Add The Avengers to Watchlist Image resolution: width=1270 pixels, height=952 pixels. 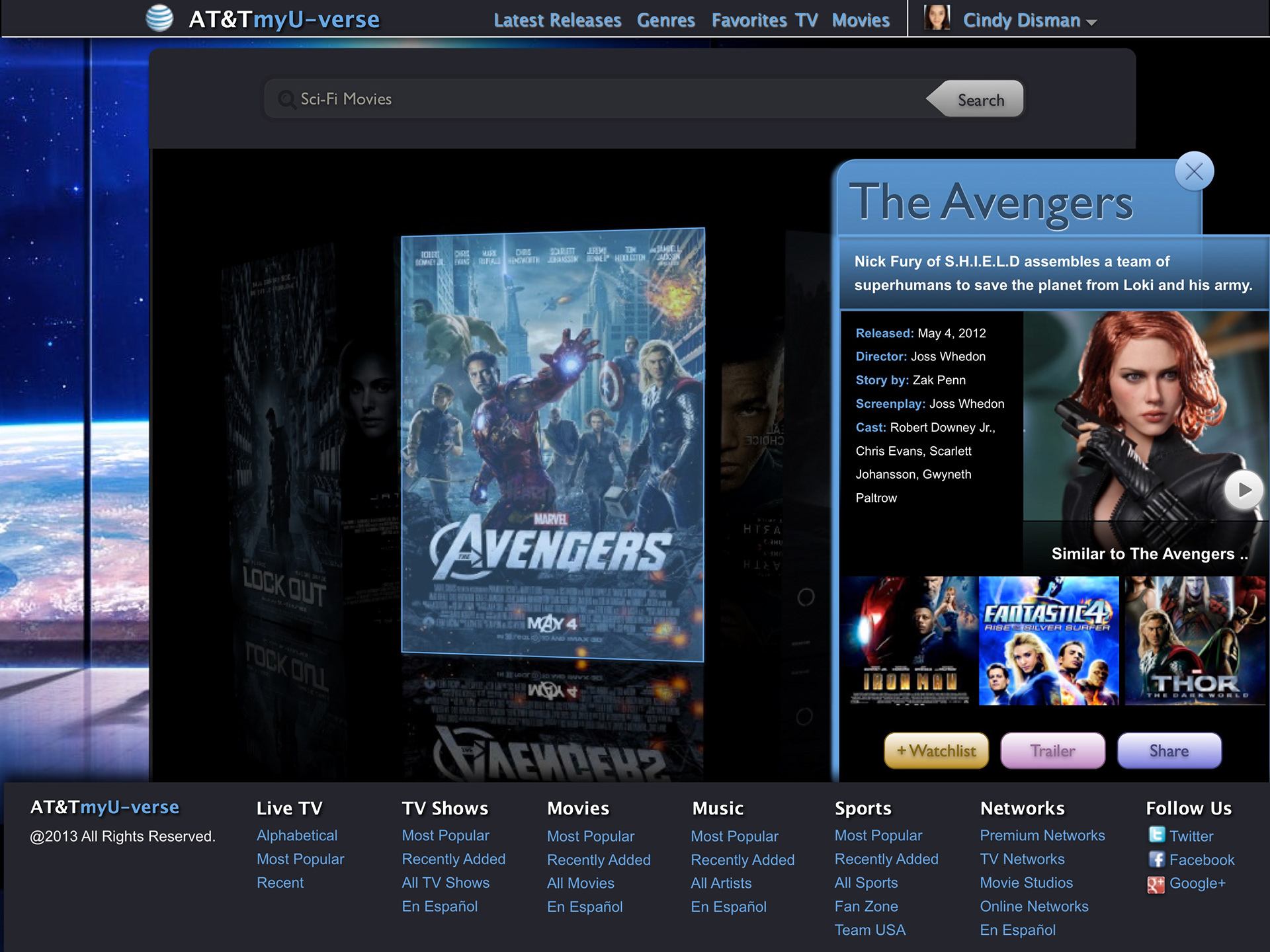coord(936,750)
